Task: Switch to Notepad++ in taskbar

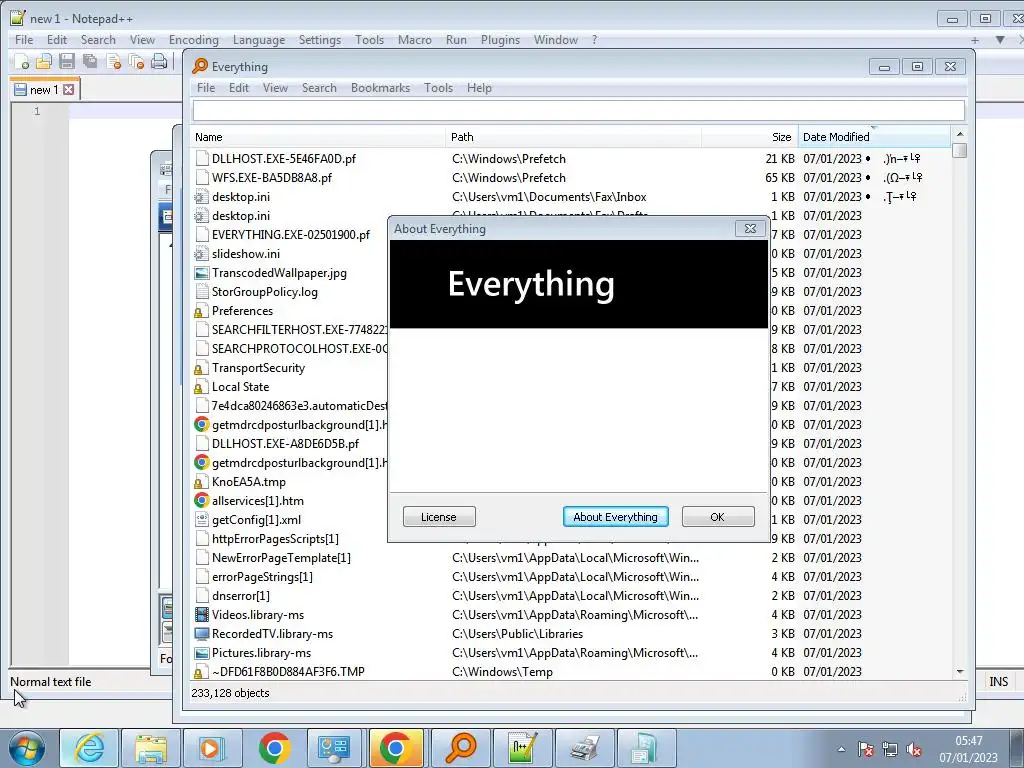Action: (x=522, y=748)
